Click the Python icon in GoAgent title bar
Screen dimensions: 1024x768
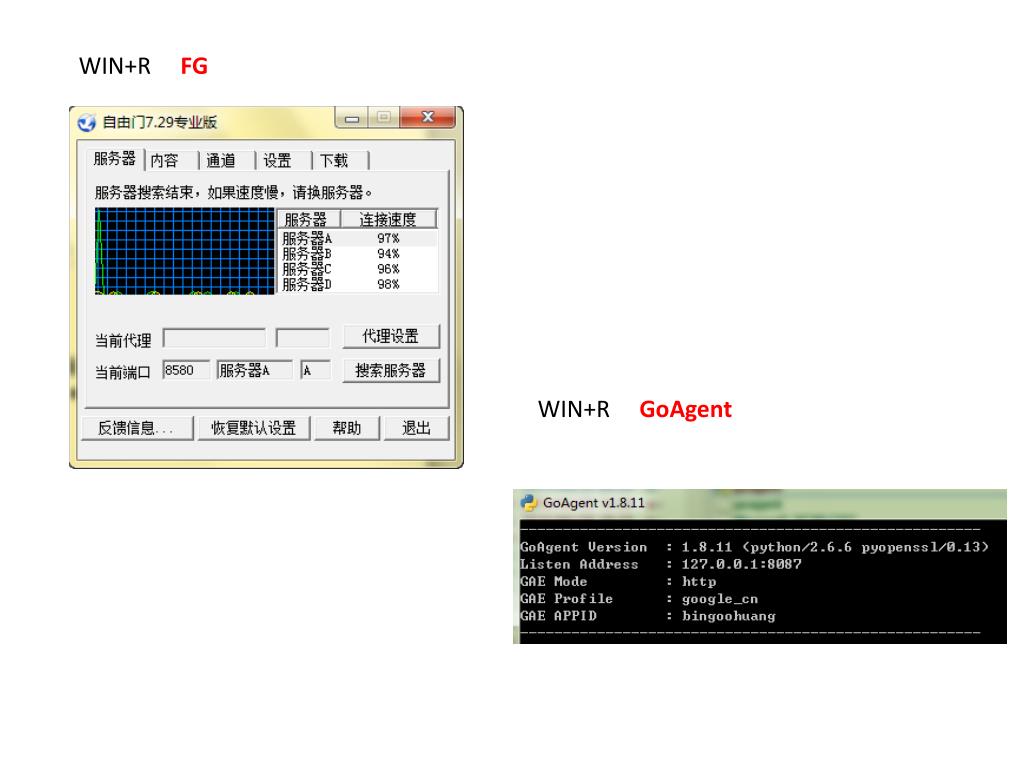pos(528,502)
